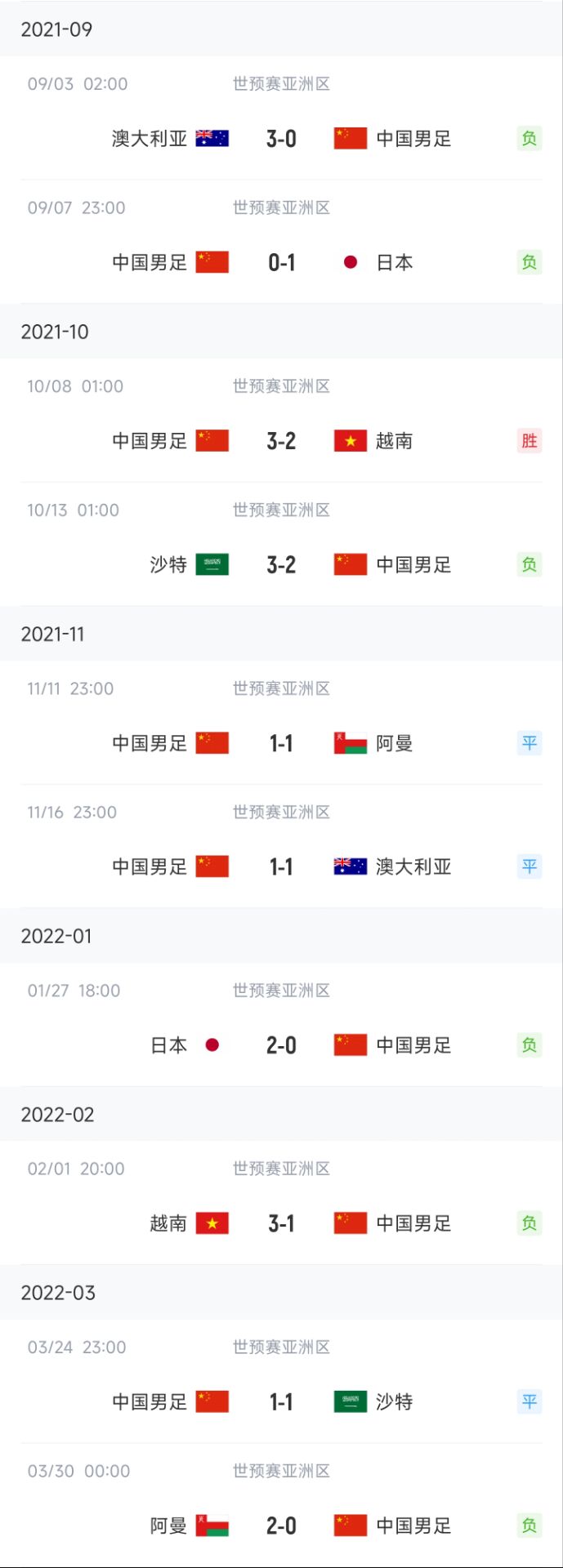This screenshot has height=1568, width=563.
Task: Open the 1-1 score of the 03/24 match
Action: tap(281, 1402)
